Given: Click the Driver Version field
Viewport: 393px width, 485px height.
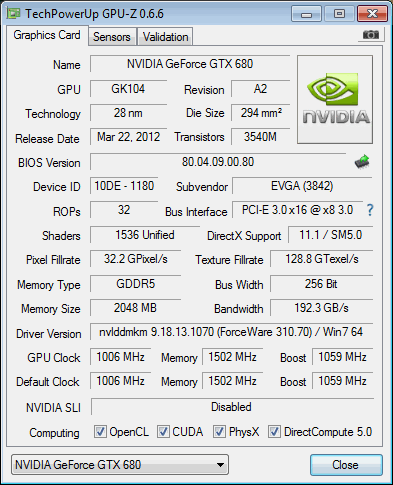Looking at the screenshot, I should (x=231, y=332).
